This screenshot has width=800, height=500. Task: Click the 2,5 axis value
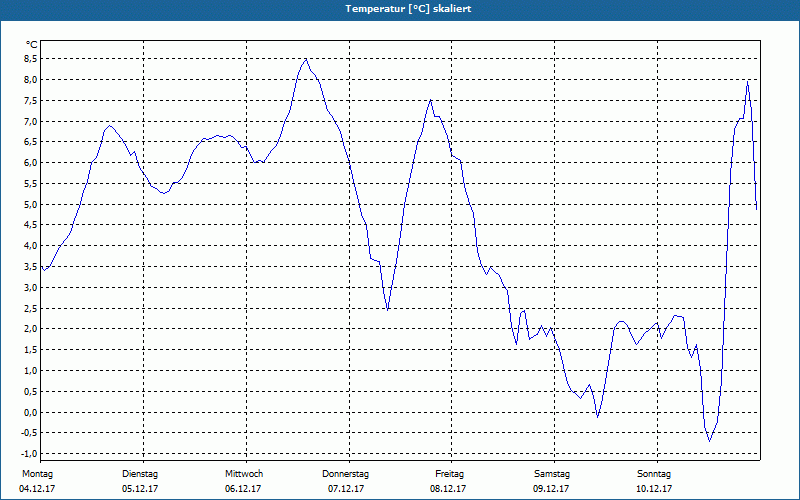pos(31,309)
